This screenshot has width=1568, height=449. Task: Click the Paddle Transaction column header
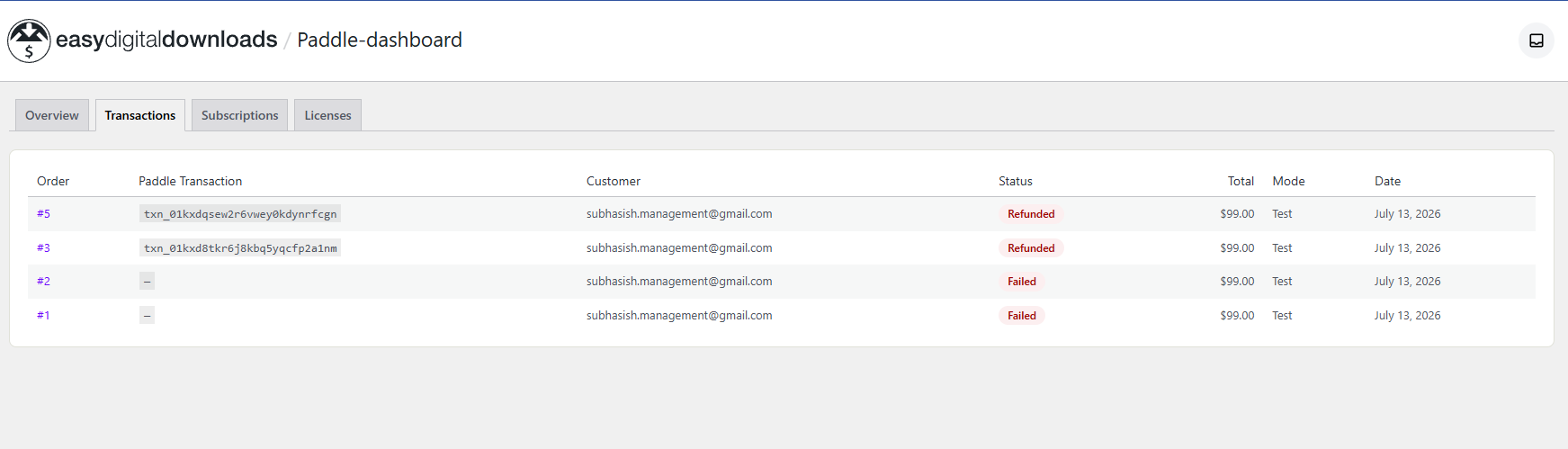[x=191, y=181]
